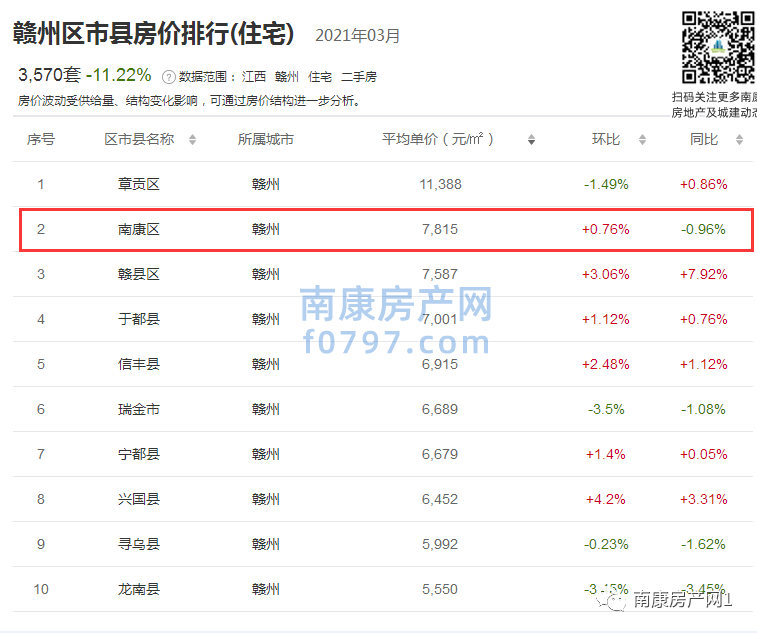Click the sort arrows next to 区市县名称
Viewport: 757px width, 633px height.
(193, 140)
